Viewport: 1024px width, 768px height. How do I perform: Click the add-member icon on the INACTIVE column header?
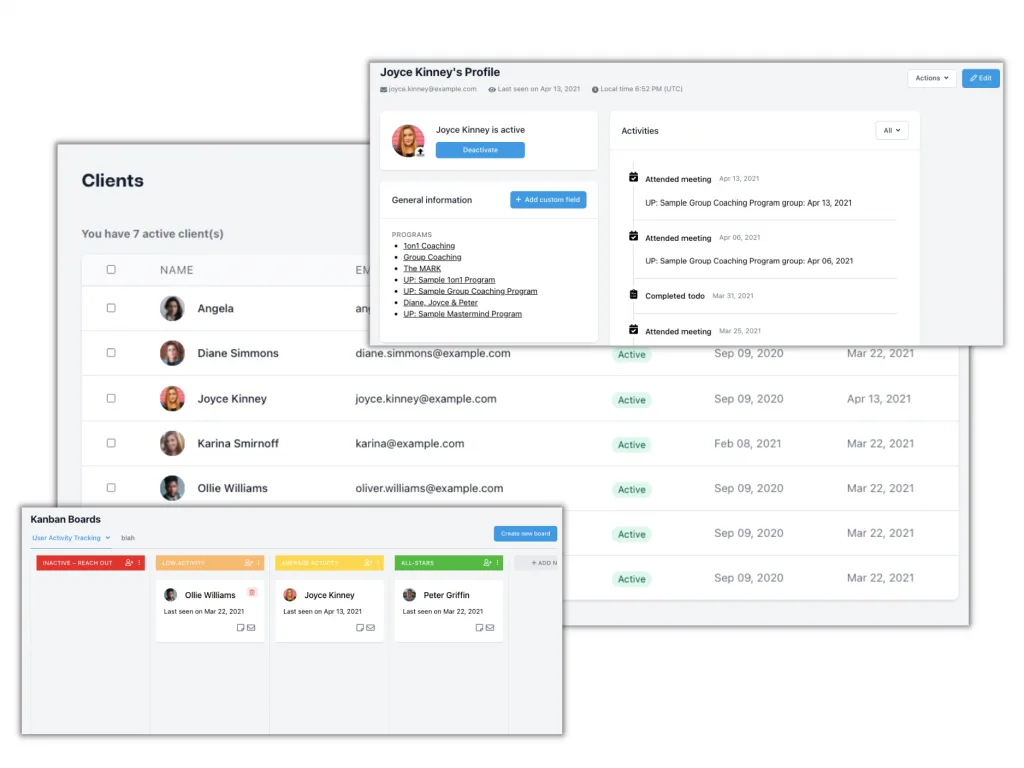130,562
